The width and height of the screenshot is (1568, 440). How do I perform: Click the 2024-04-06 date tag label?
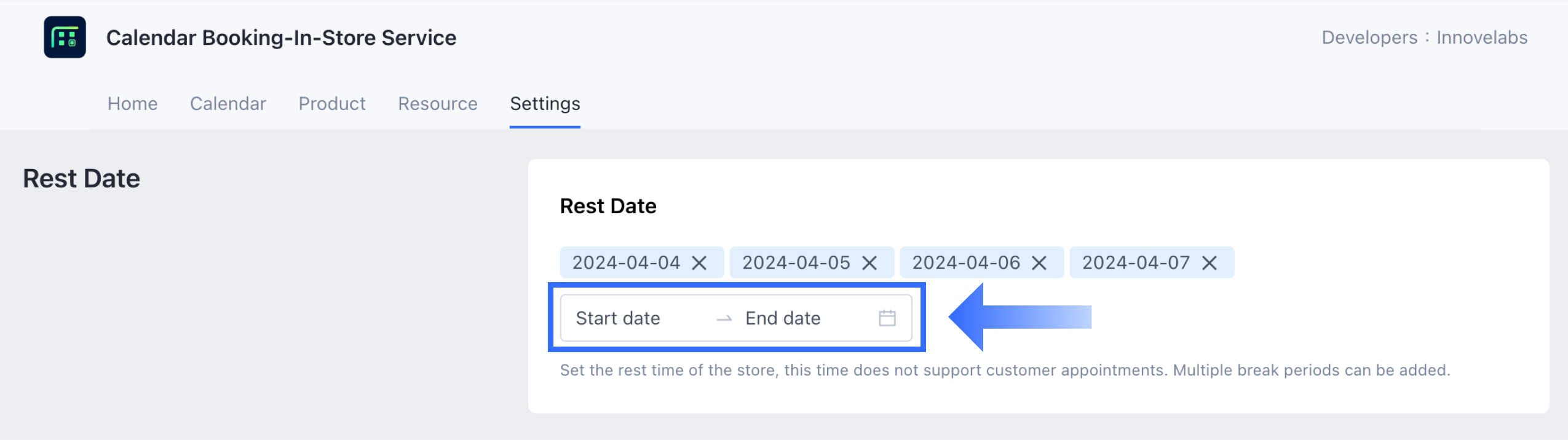coord(966,263)
